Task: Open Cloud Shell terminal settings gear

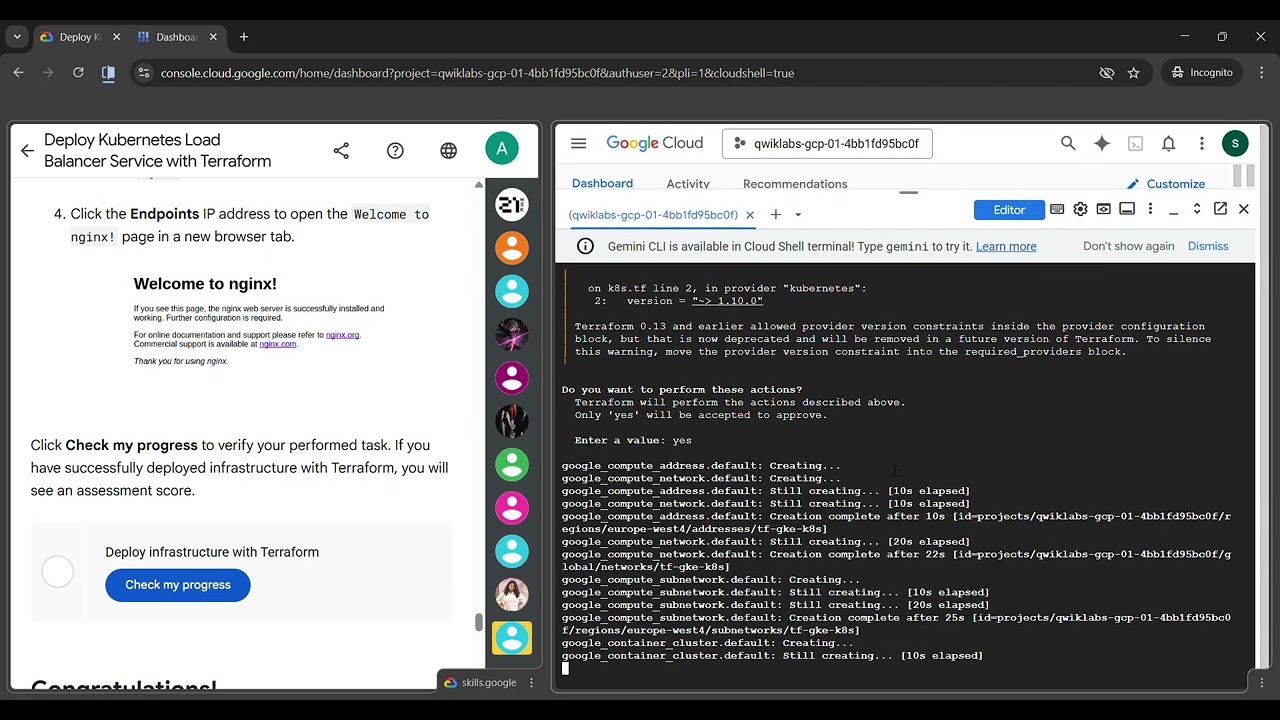Action: pos(1080,209)
